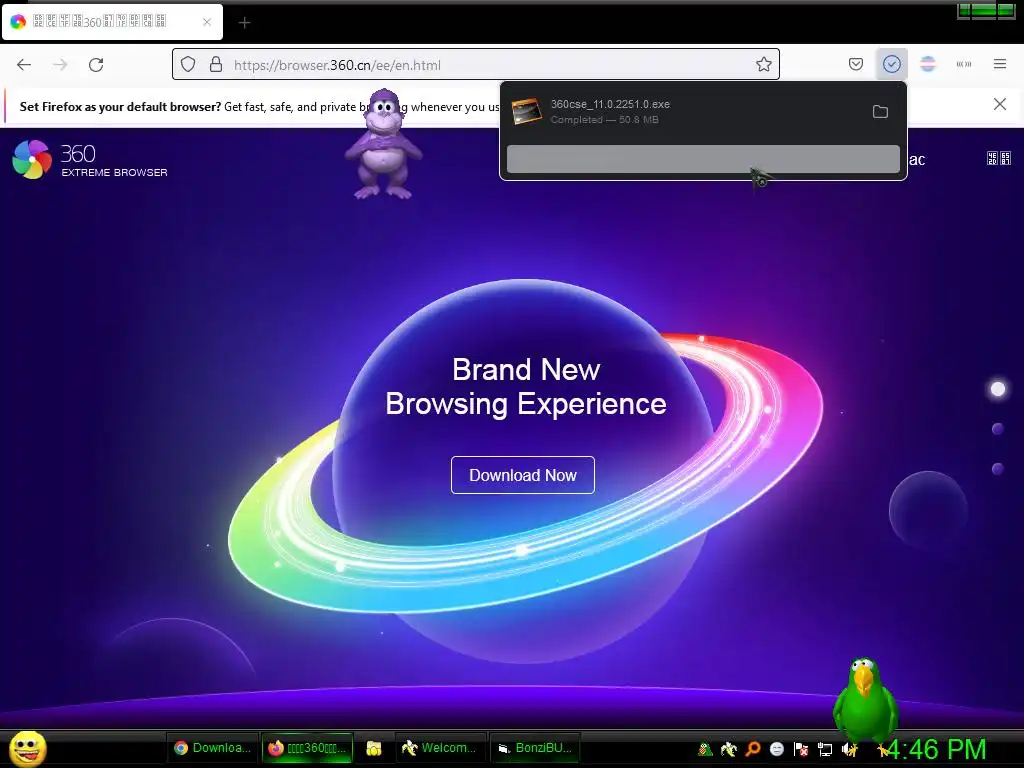Click the speaker volume tray icon
Screen dimensions: 1024x768
[849, 750]
